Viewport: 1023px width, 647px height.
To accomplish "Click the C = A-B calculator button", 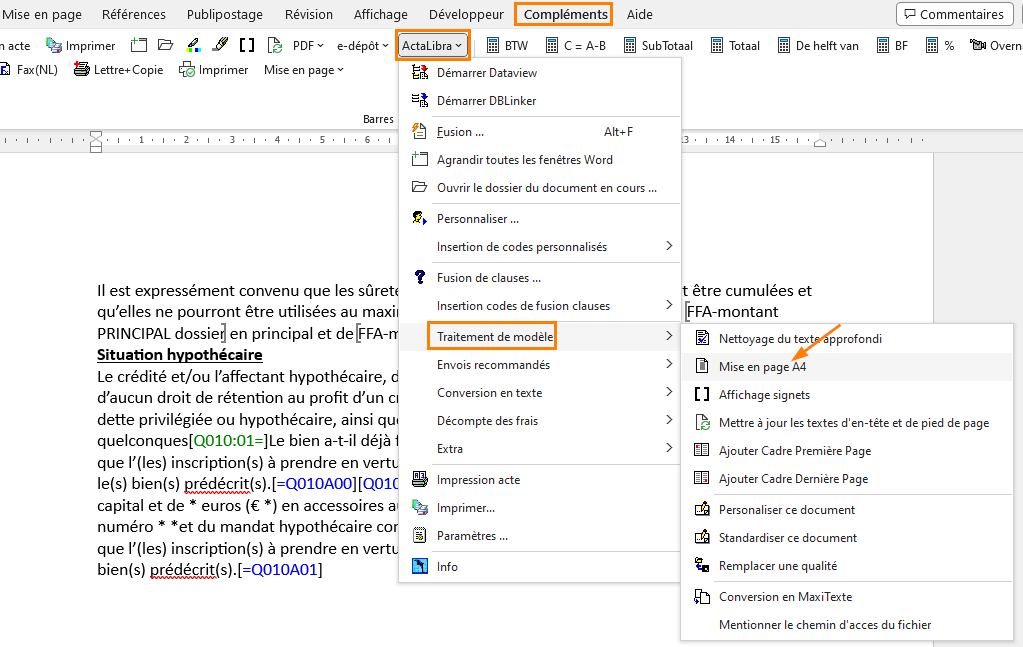I will (575, 46).
